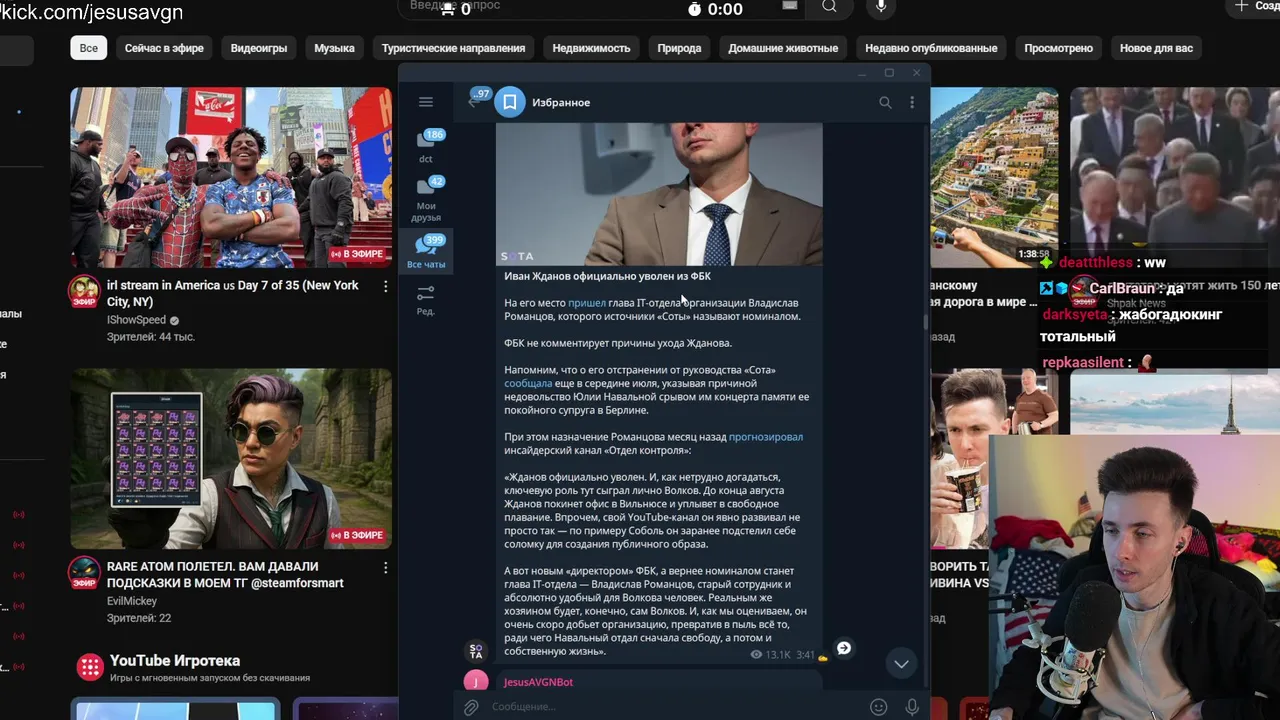Screen dimensions: 1280x720
Task: Go back using the Telegram back arrow
Action: click(473, 102)
